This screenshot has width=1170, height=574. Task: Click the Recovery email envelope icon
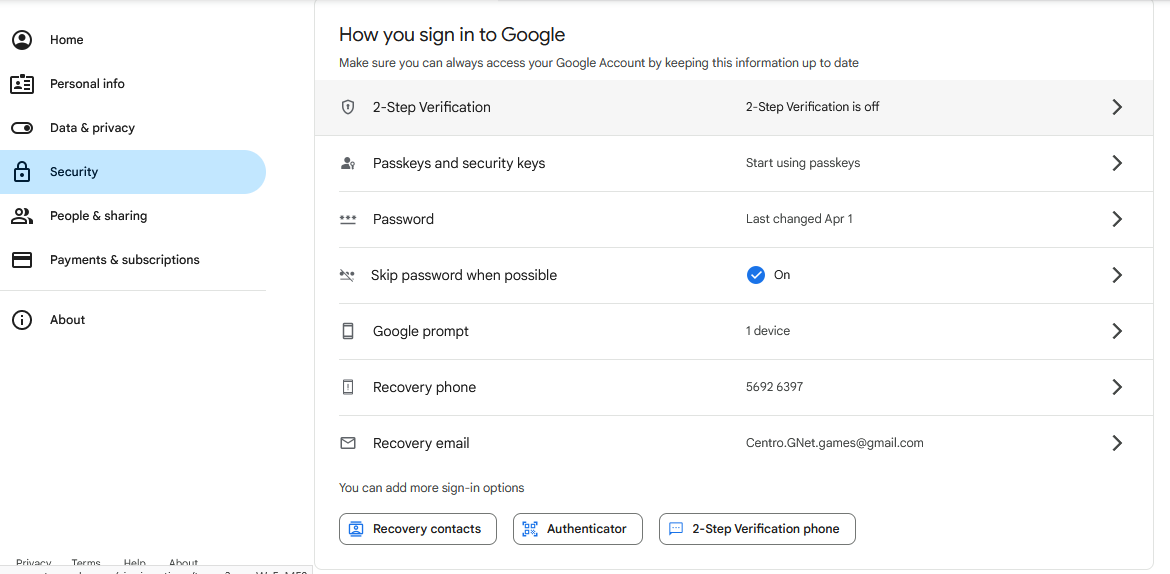348,443
